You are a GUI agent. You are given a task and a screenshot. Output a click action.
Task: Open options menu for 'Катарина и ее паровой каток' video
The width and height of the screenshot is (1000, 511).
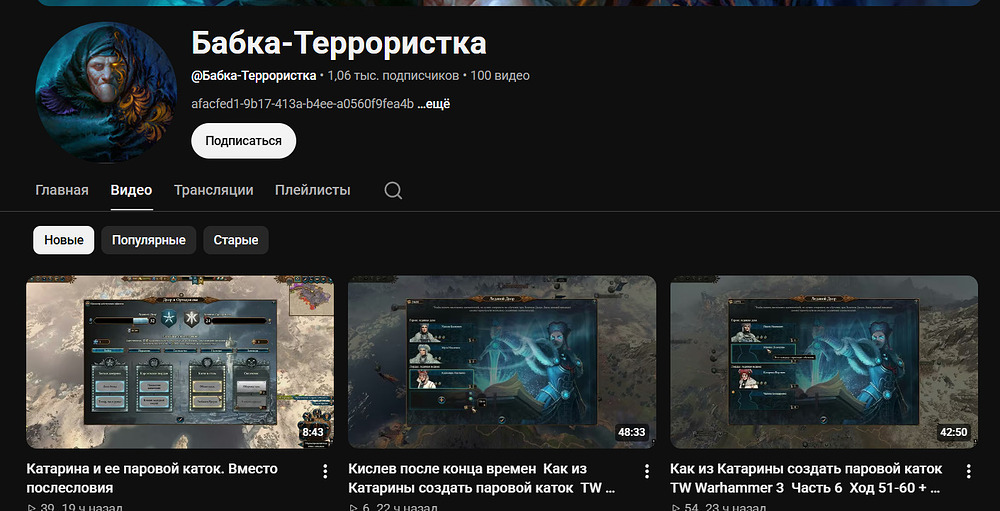point(325,471)
